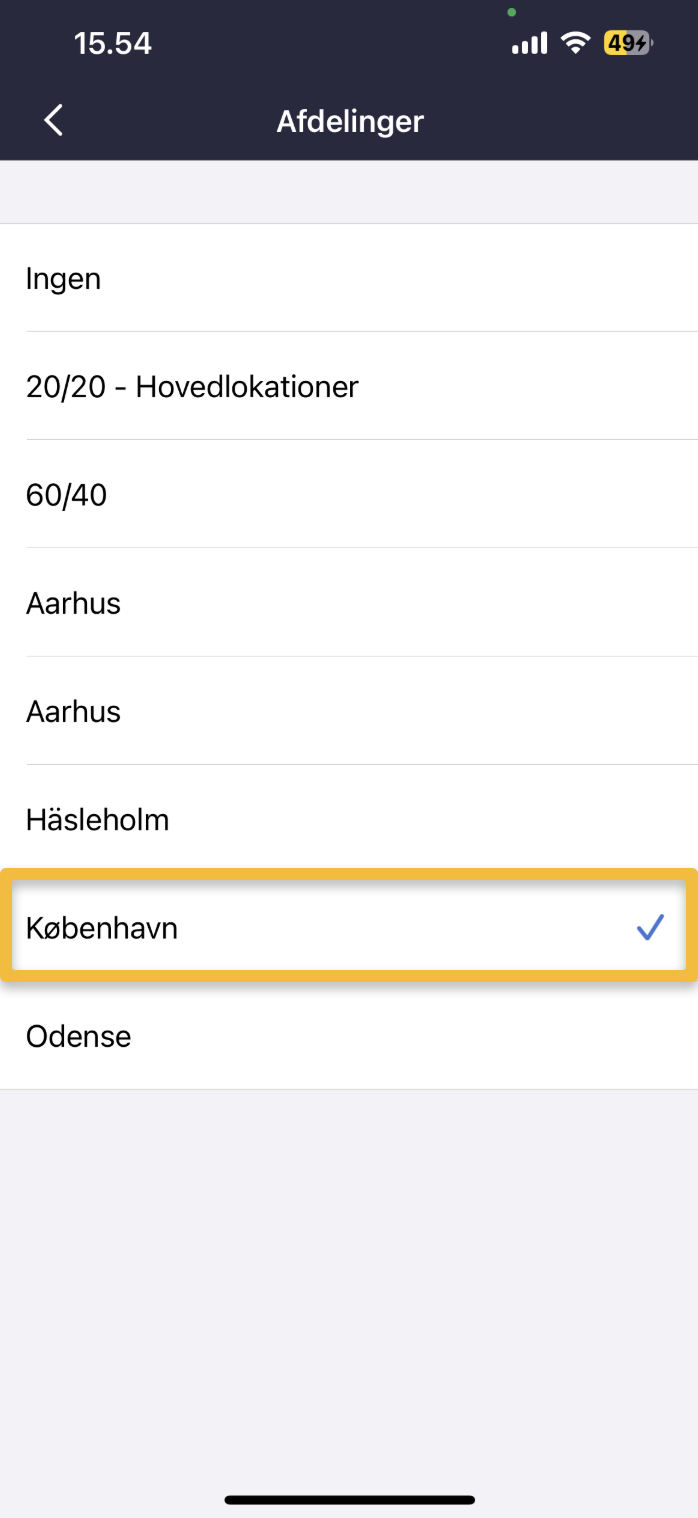Tap the battery charging indicator
This screenshot has width=698, height=1518.
pyautogui.click(x=627, y=43)
